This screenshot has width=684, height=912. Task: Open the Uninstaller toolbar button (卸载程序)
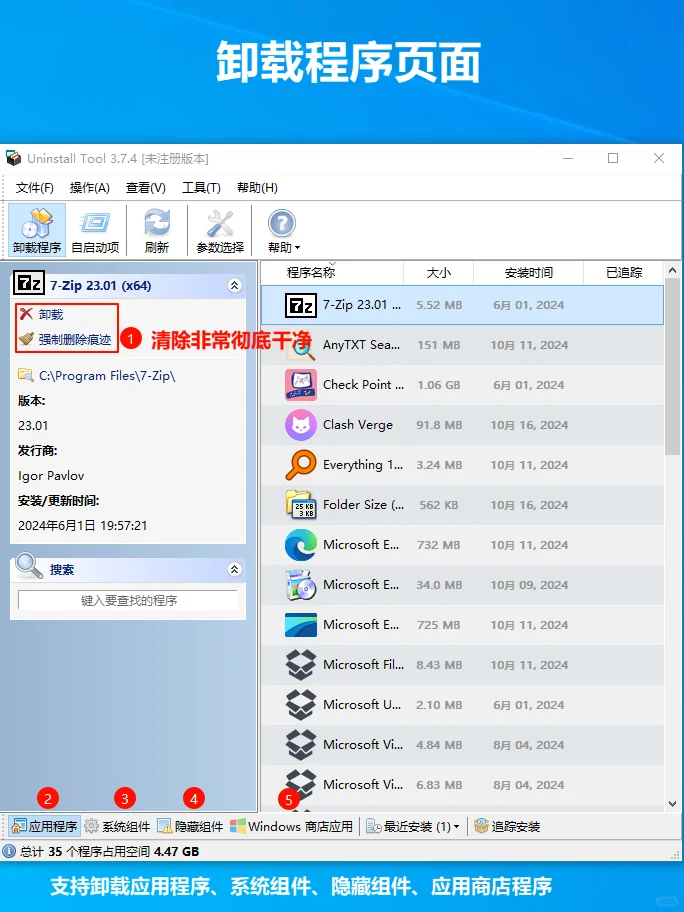coord(37,230)
